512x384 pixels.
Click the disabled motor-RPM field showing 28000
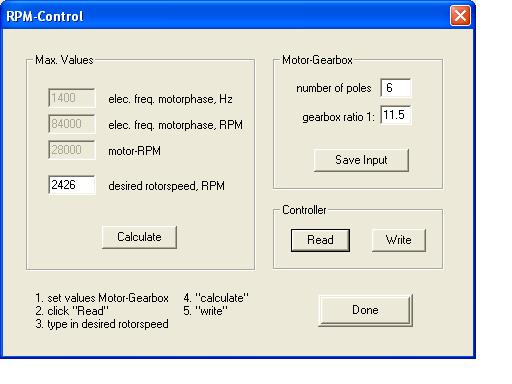(x=72, y=150)
